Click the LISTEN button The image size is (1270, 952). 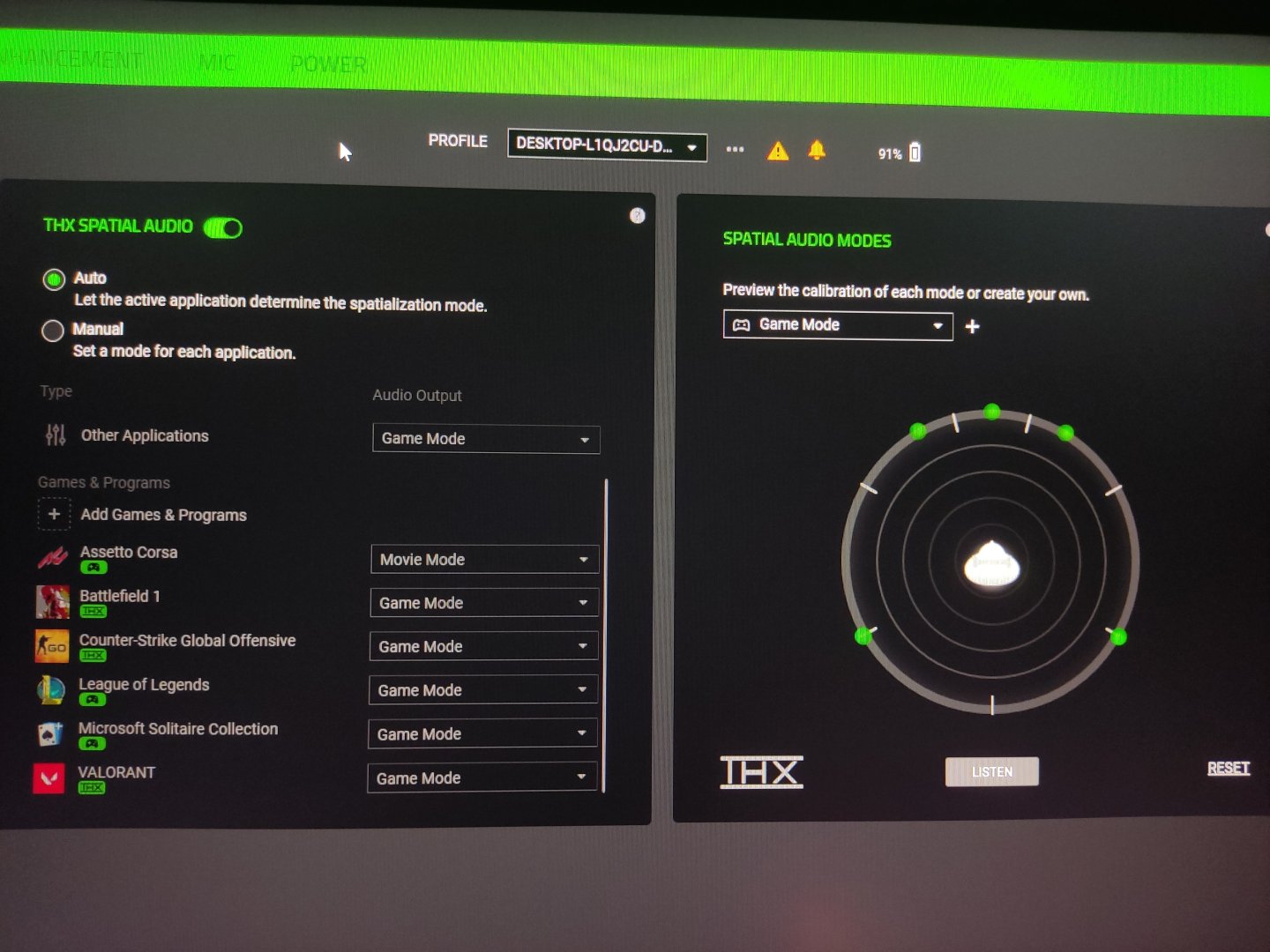(992, 772)
